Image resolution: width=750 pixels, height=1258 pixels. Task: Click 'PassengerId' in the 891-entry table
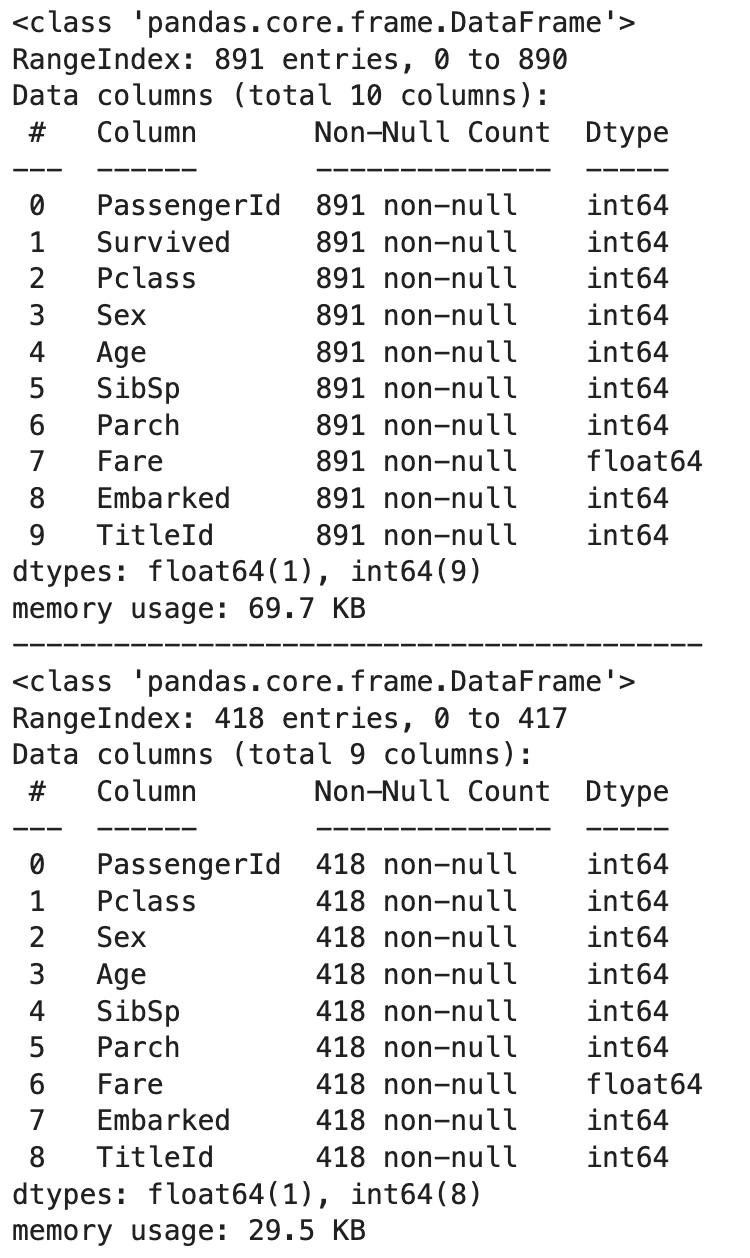[x=189, y=206]
